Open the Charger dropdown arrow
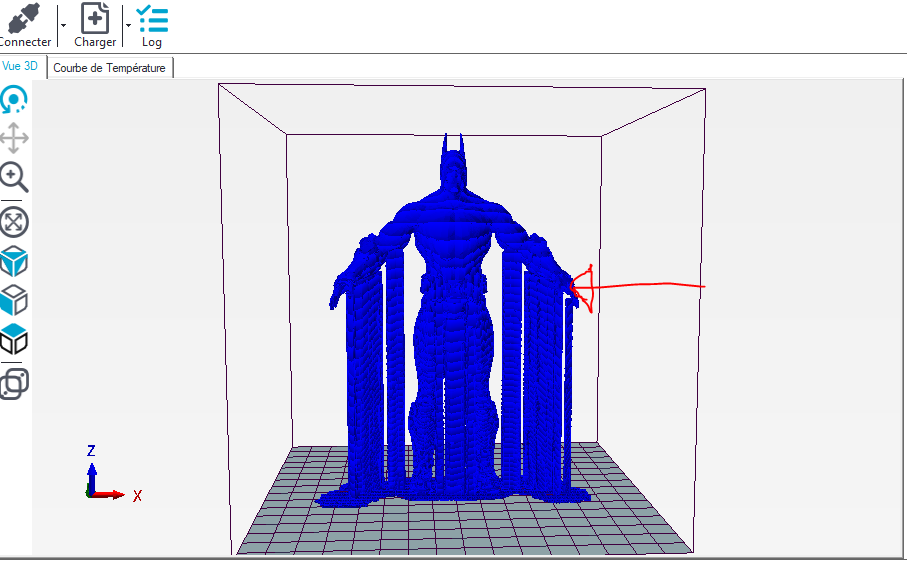Image resolution: width=907 pixels, height=562 pixels. coord(128,25)
